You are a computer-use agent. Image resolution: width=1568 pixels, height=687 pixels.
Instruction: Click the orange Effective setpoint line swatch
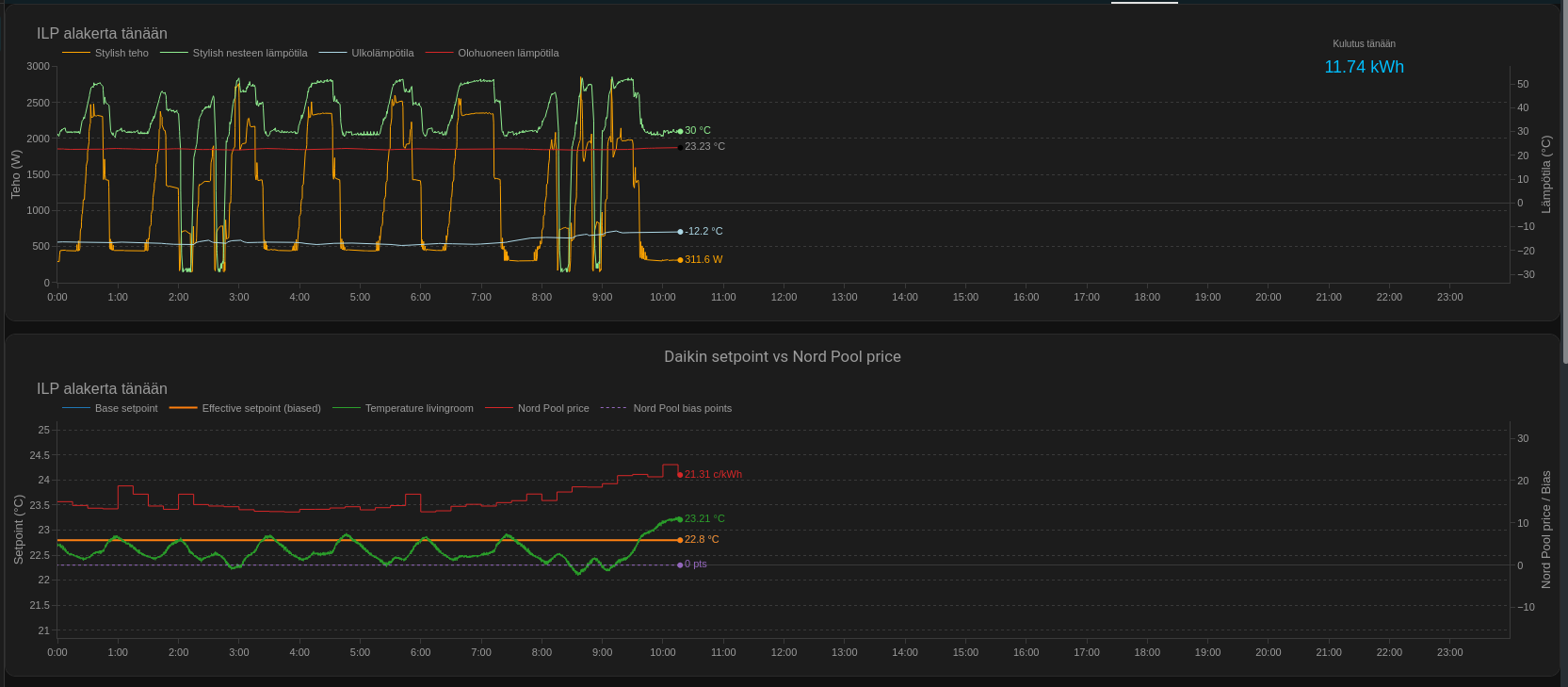[x=183, y=409]
